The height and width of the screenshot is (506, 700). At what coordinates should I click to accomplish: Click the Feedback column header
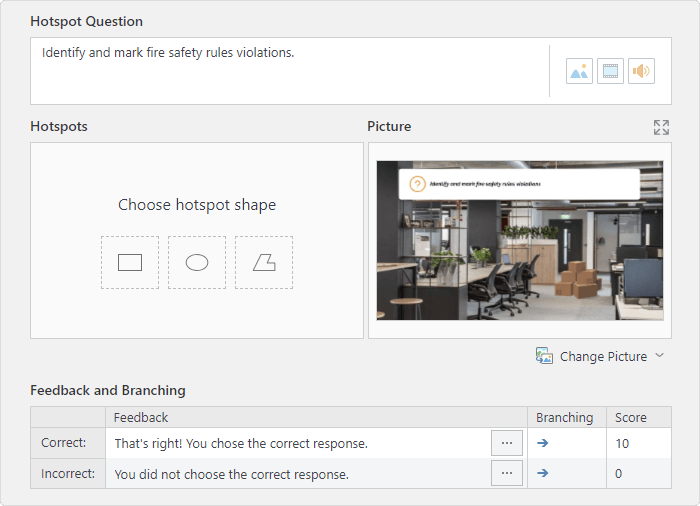click(316, 417)
